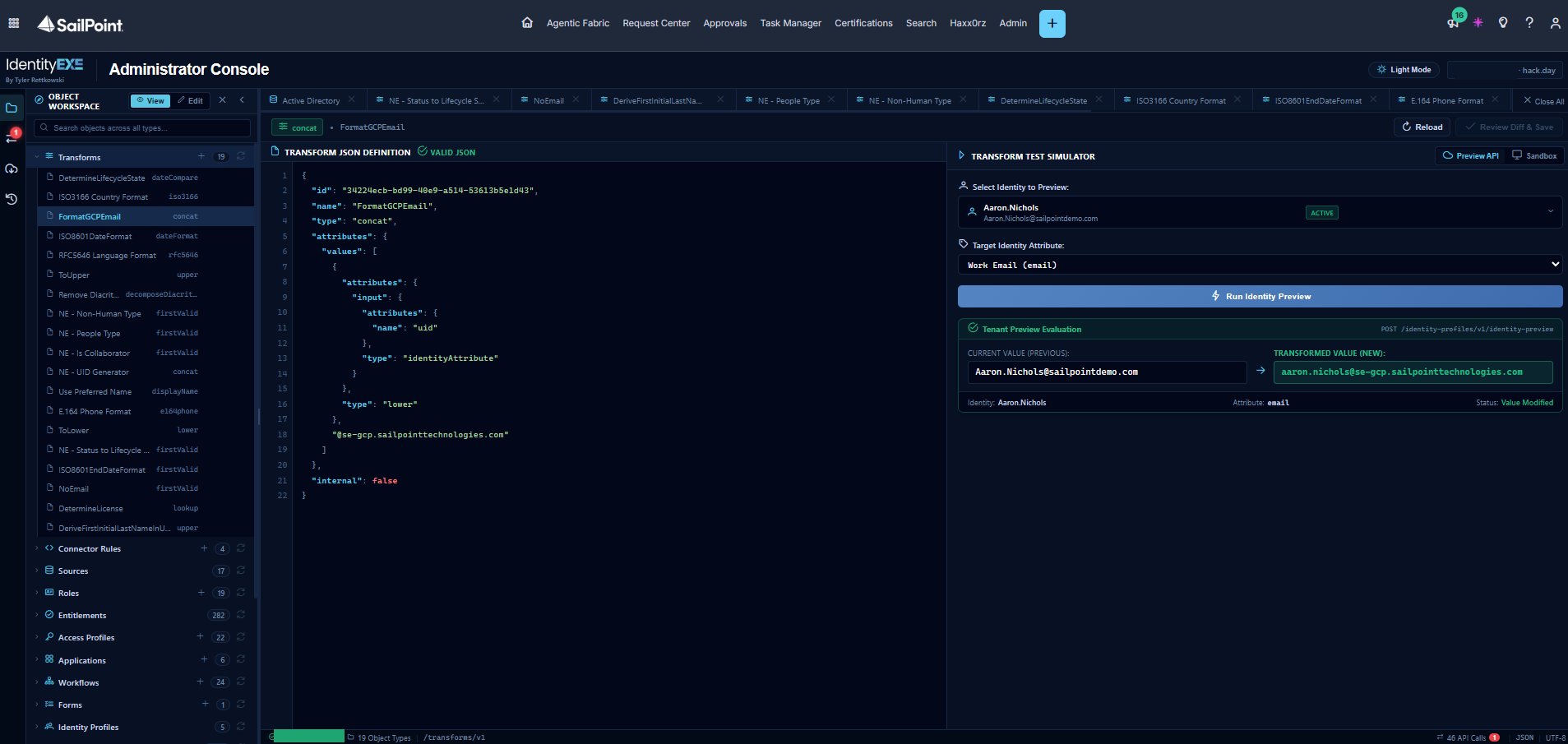Refresh the Transforms list
This screenshot has width=1568, height=744.
click(x=241, y=156)
